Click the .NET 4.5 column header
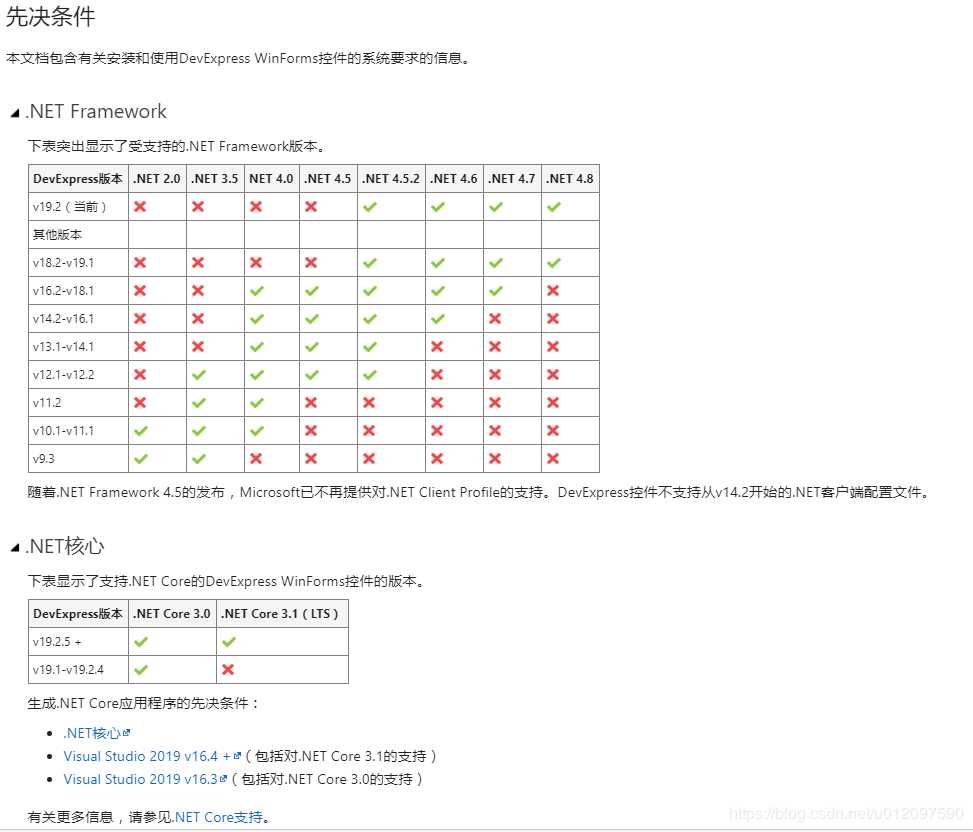Screen dimensions: 973x832 point(328,179)
